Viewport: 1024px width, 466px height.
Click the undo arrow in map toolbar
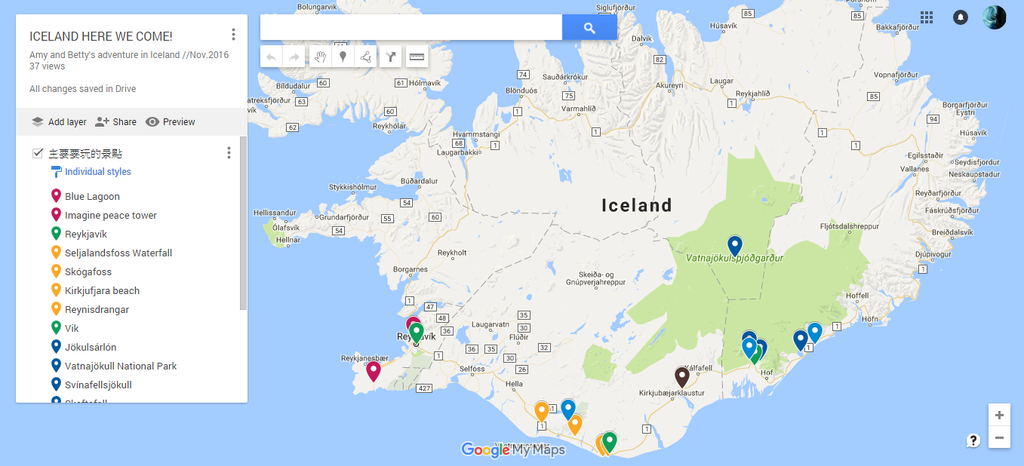(271, 57)
